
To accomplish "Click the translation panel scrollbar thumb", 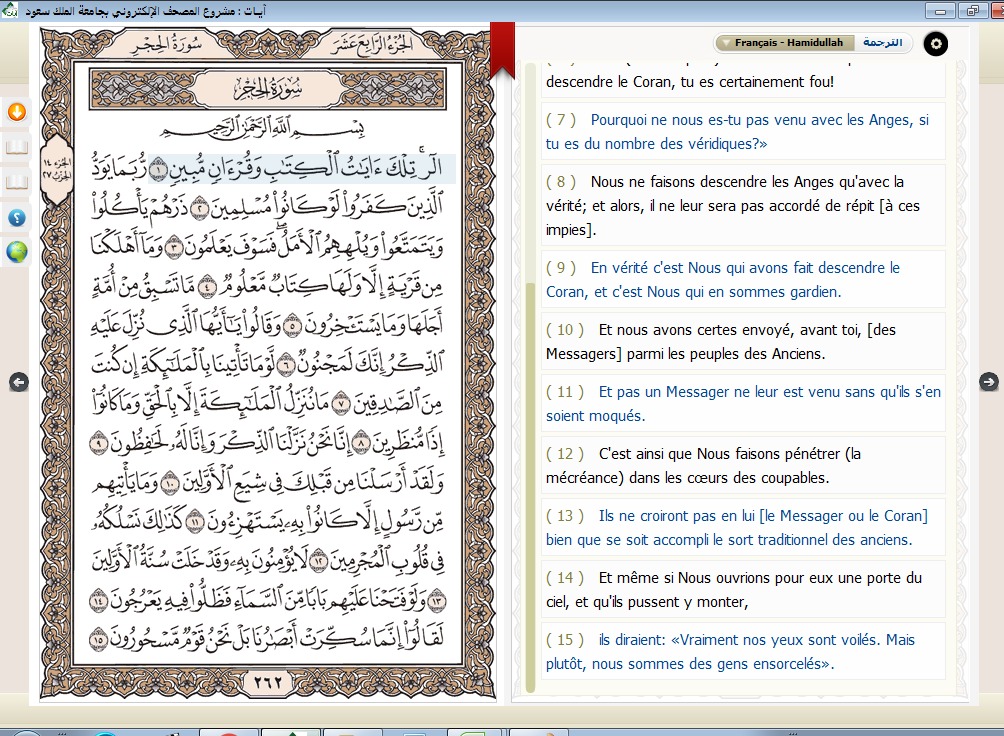I will click(530, 487).
